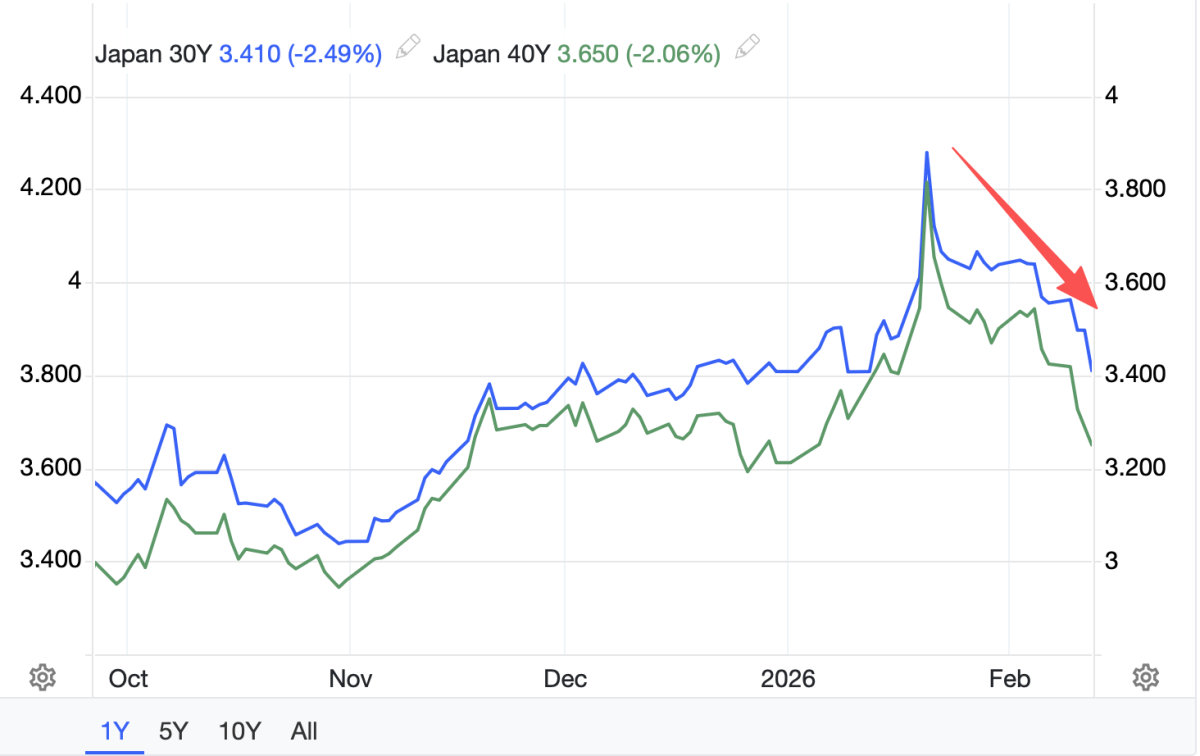
Task: Click the peak of the blue line spike
Action: (x=927, y=153)
